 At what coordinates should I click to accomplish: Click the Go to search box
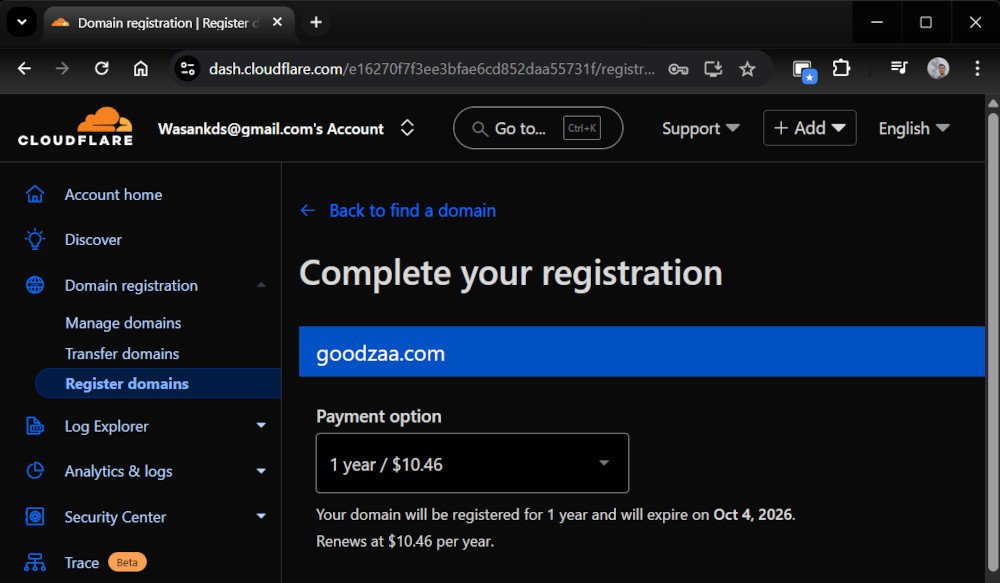(537, 128)
